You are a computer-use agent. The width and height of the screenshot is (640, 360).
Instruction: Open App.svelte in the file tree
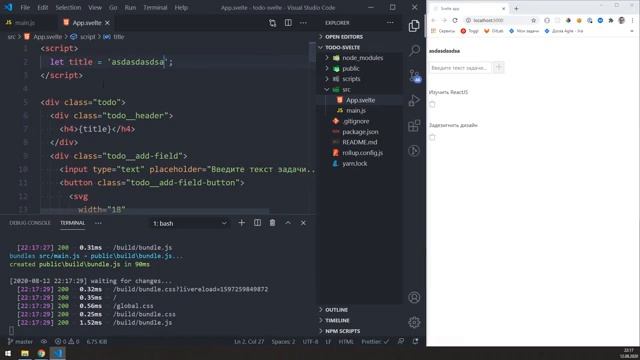coord(361,100)
